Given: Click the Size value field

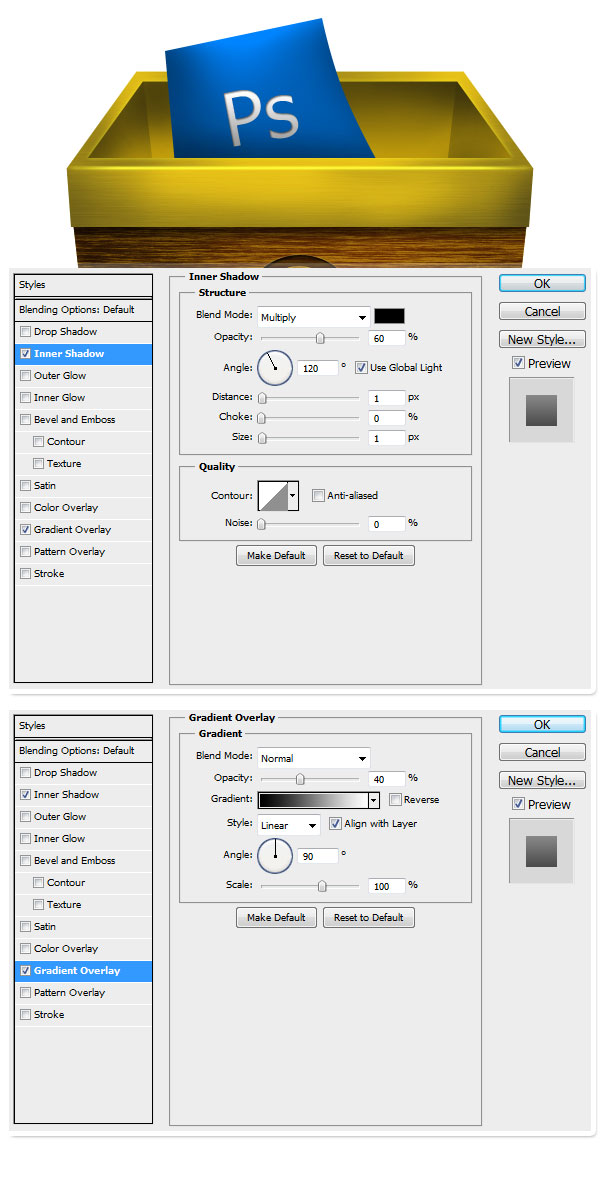Looking at the screenshot, I should (387, 438).
